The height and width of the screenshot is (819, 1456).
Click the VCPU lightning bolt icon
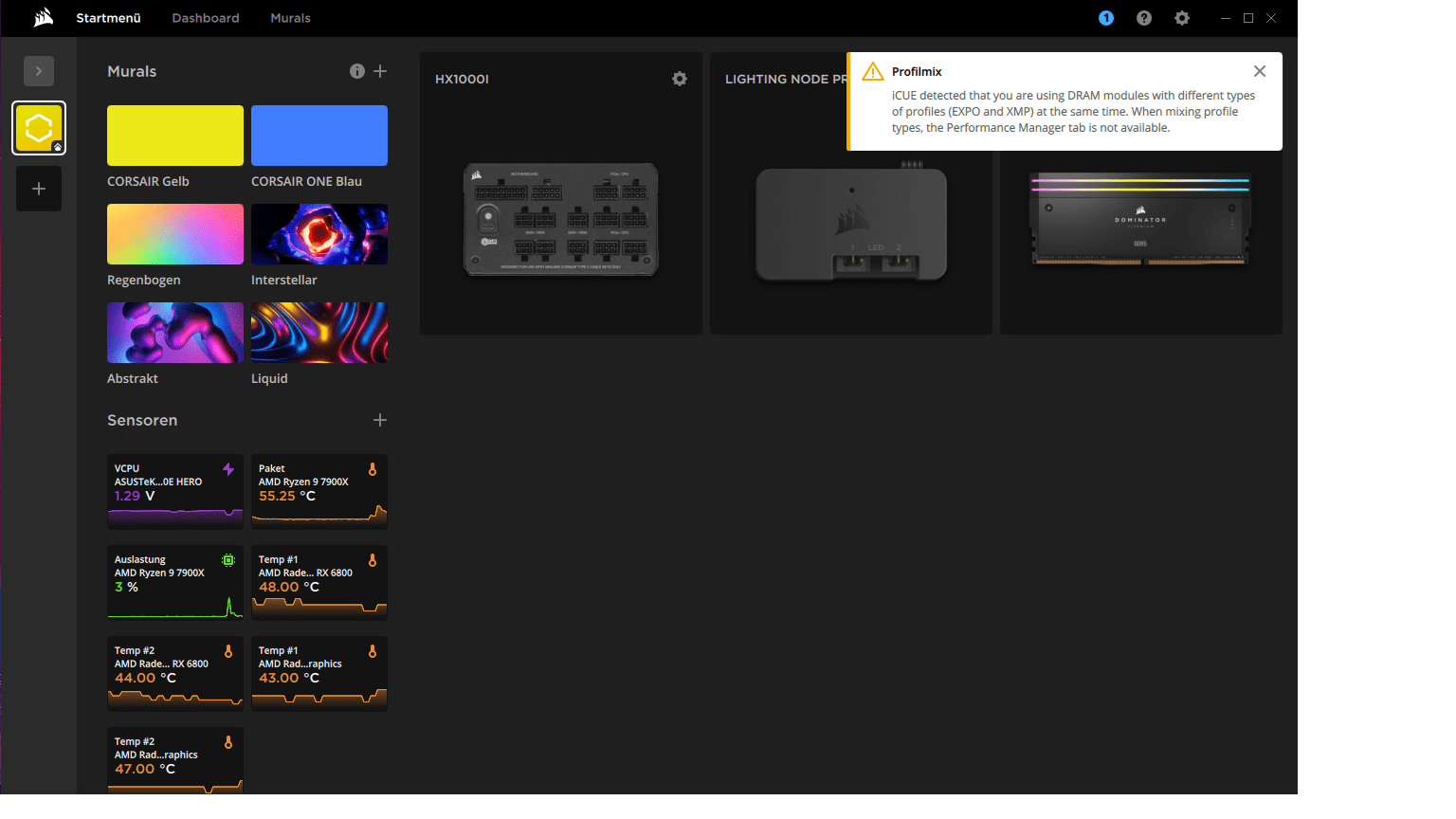click(x=228, y=469)
